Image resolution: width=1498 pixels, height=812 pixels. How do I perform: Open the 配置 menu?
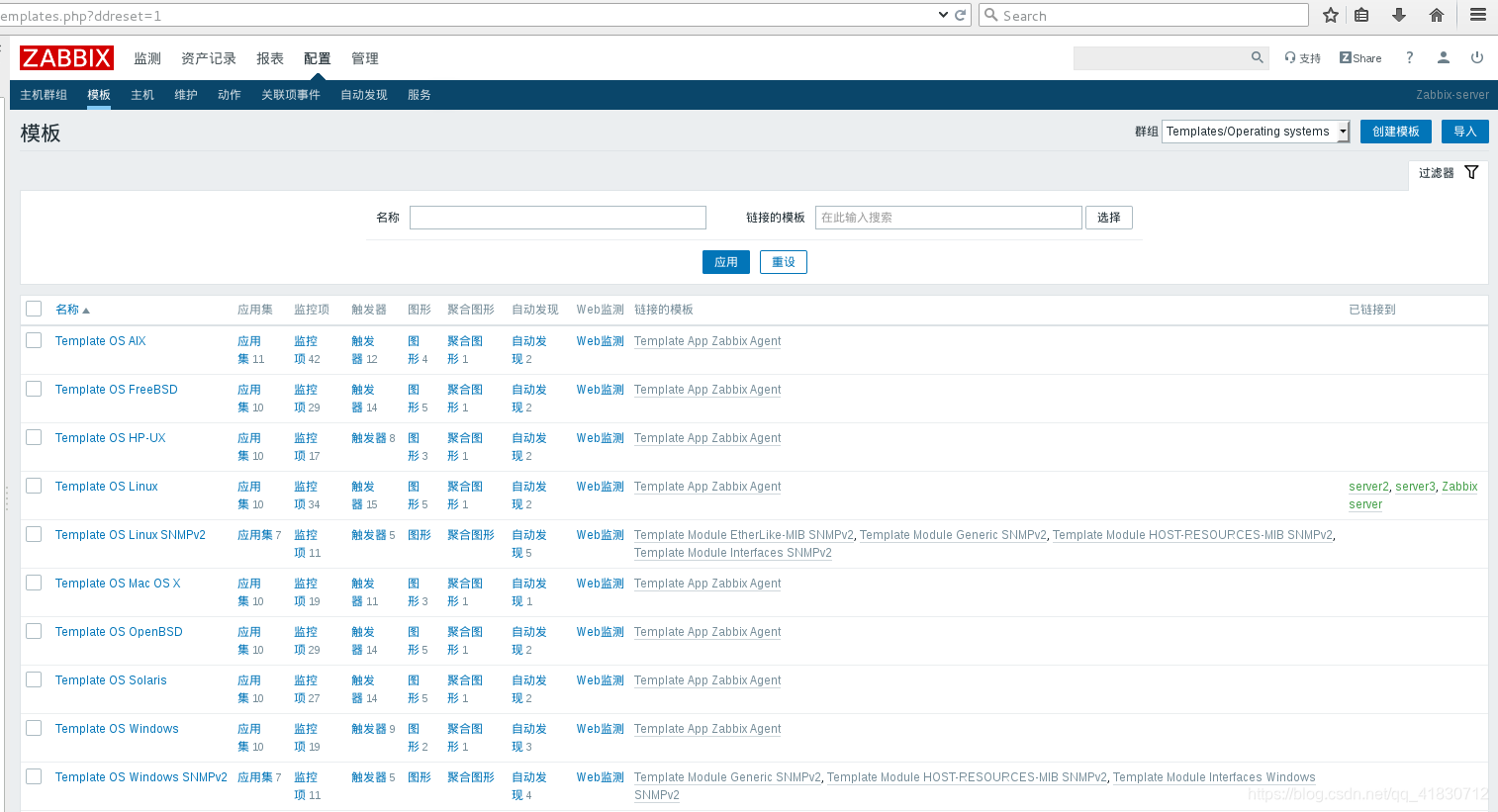(318, 58)
